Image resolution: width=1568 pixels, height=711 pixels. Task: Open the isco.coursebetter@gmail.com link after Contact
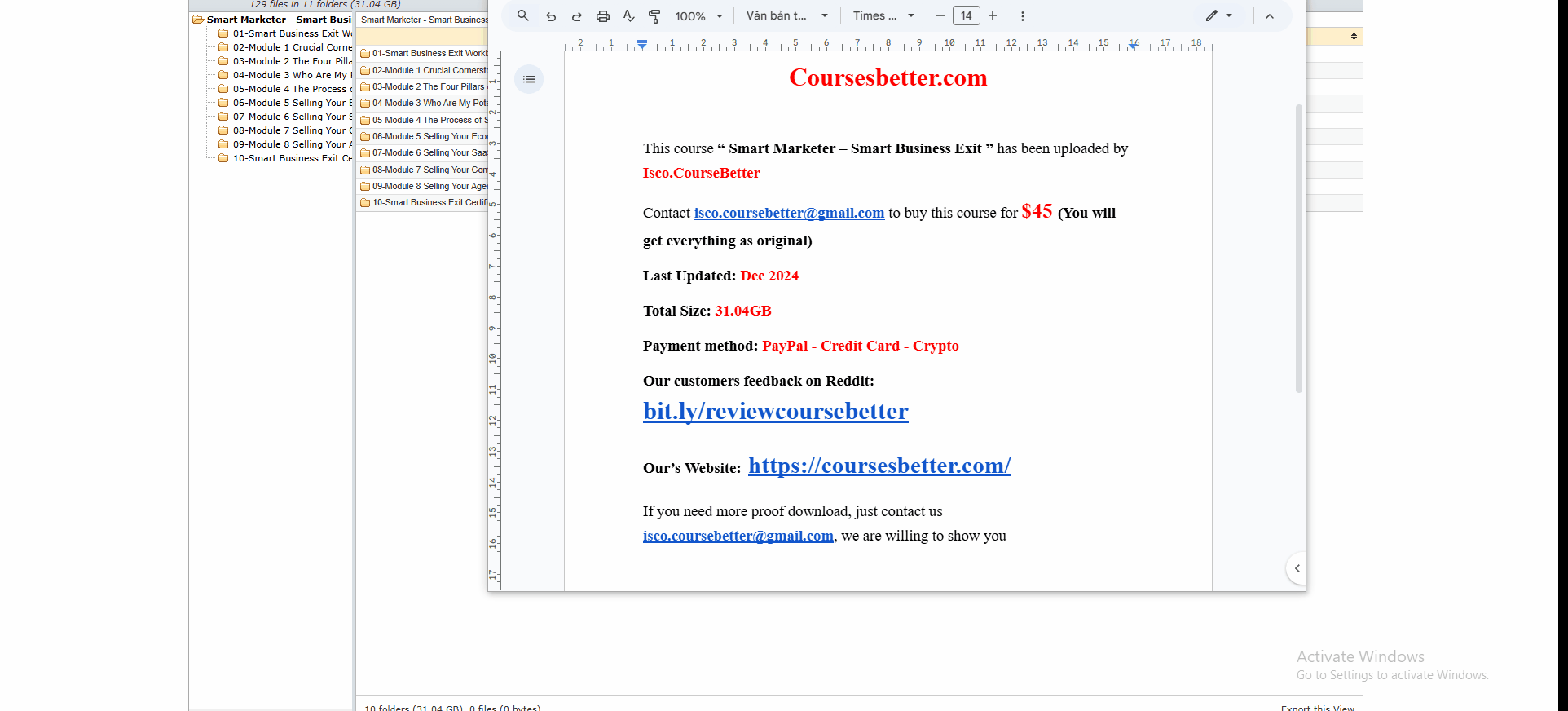click(789, 213)
